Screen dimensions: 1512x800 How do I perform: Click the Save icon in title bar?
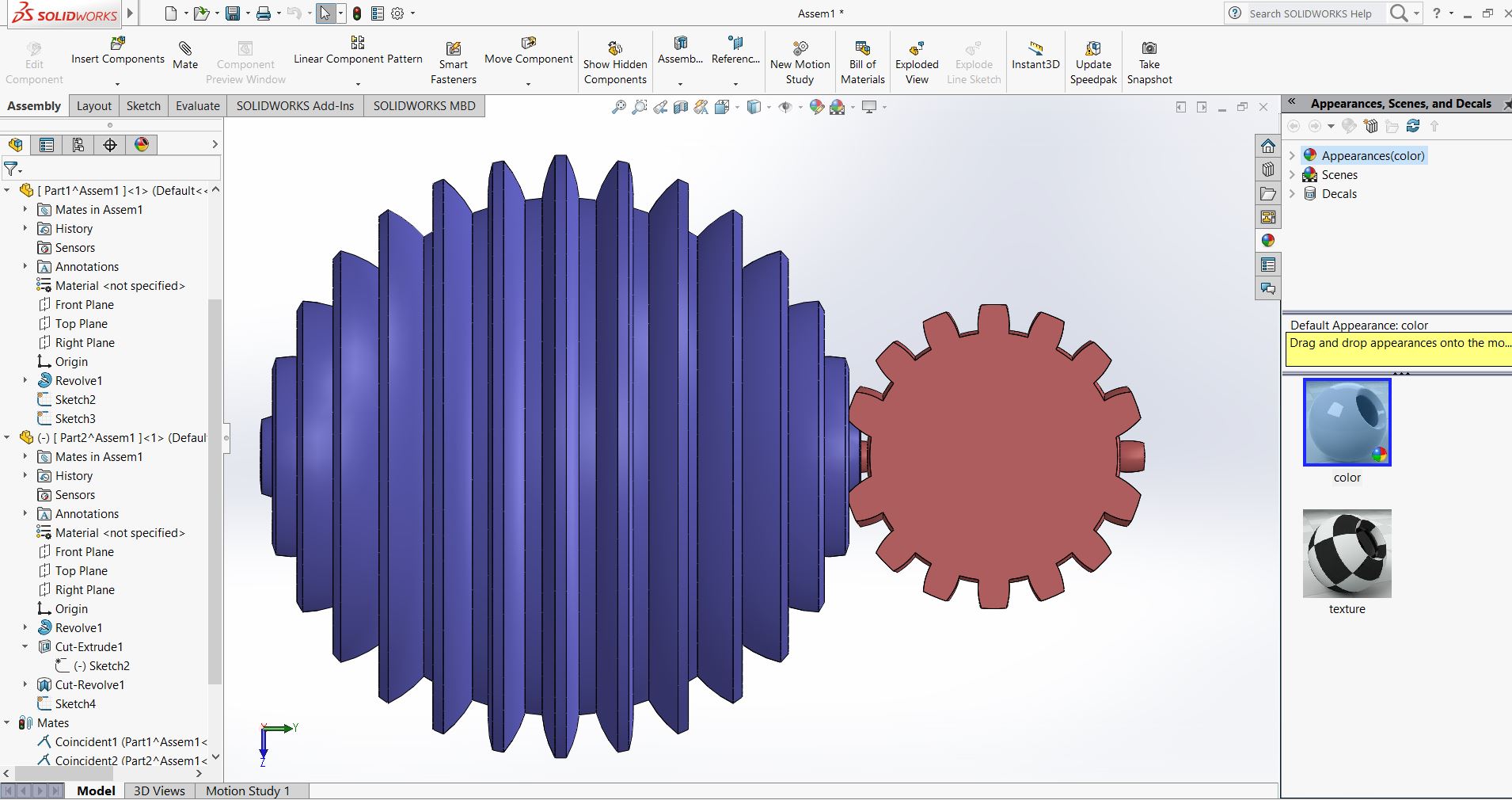click(x=233, y=13)
